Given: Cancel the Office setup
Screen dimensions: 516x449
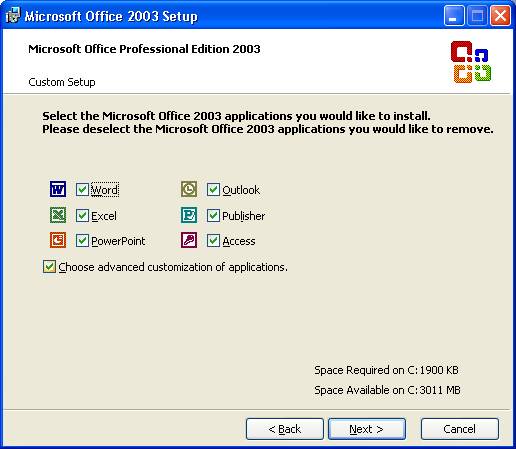Looking at the screenshot, I should pyautogui.click(x=460, y=429).
